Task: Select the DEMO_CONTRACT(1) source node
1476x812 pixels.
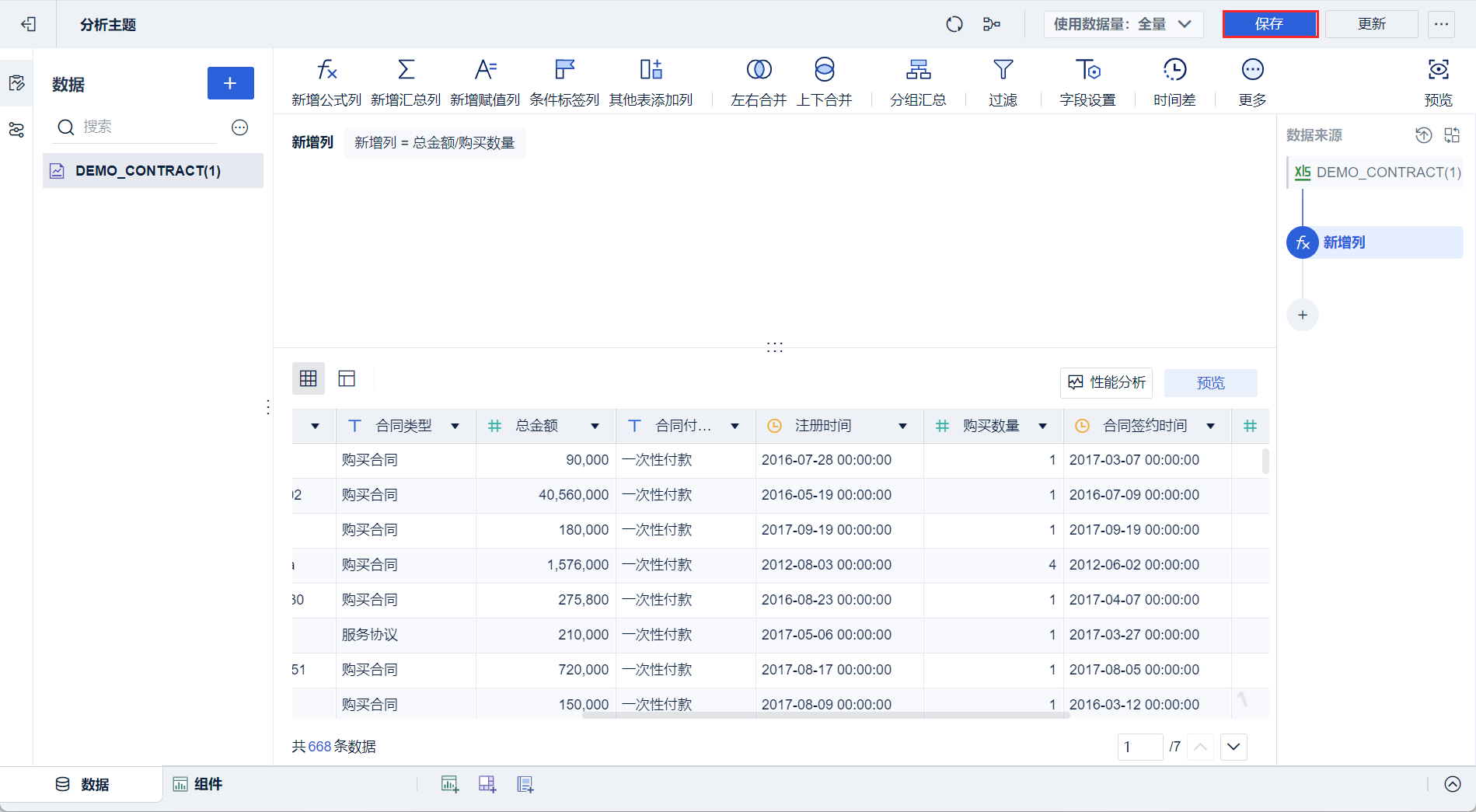Action: tap(1377, 173)
